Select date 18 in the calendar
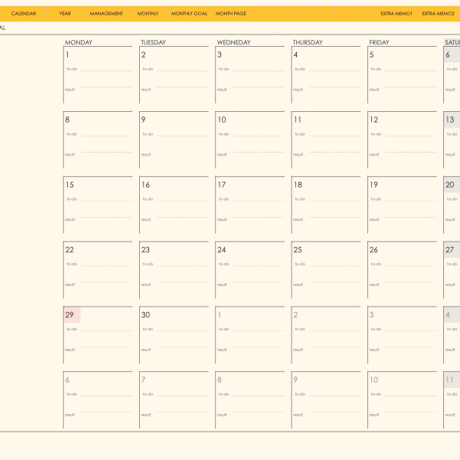This screenshot has height=460, width=460. [298, 185]
